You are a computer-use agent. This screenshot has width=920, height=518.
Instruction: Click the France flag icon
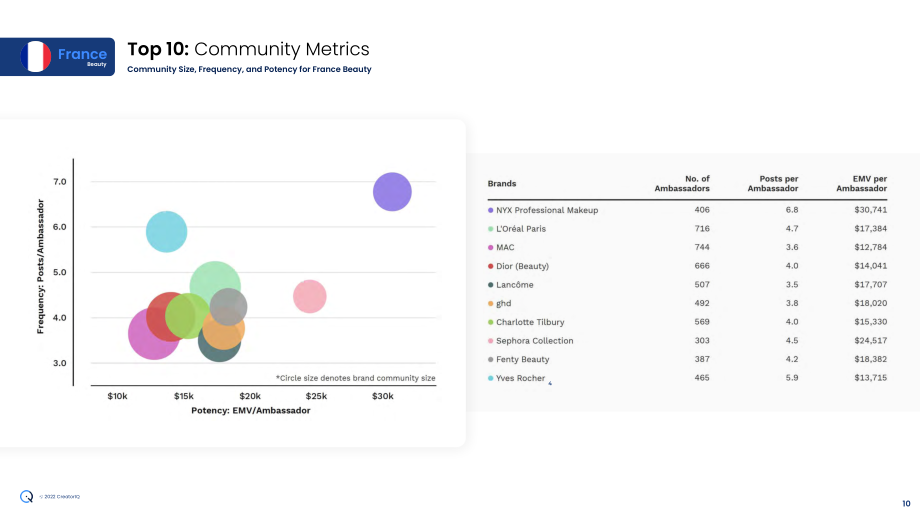coord(36,56)
